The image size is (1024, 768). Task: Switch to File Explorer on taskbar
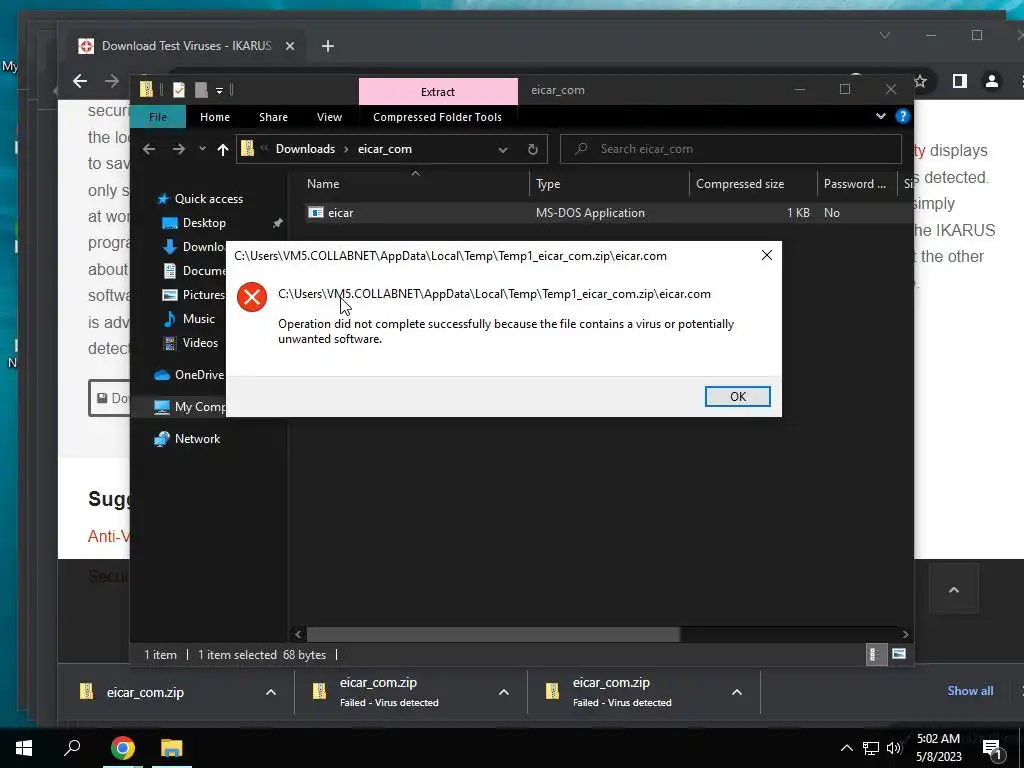[172, 748]
